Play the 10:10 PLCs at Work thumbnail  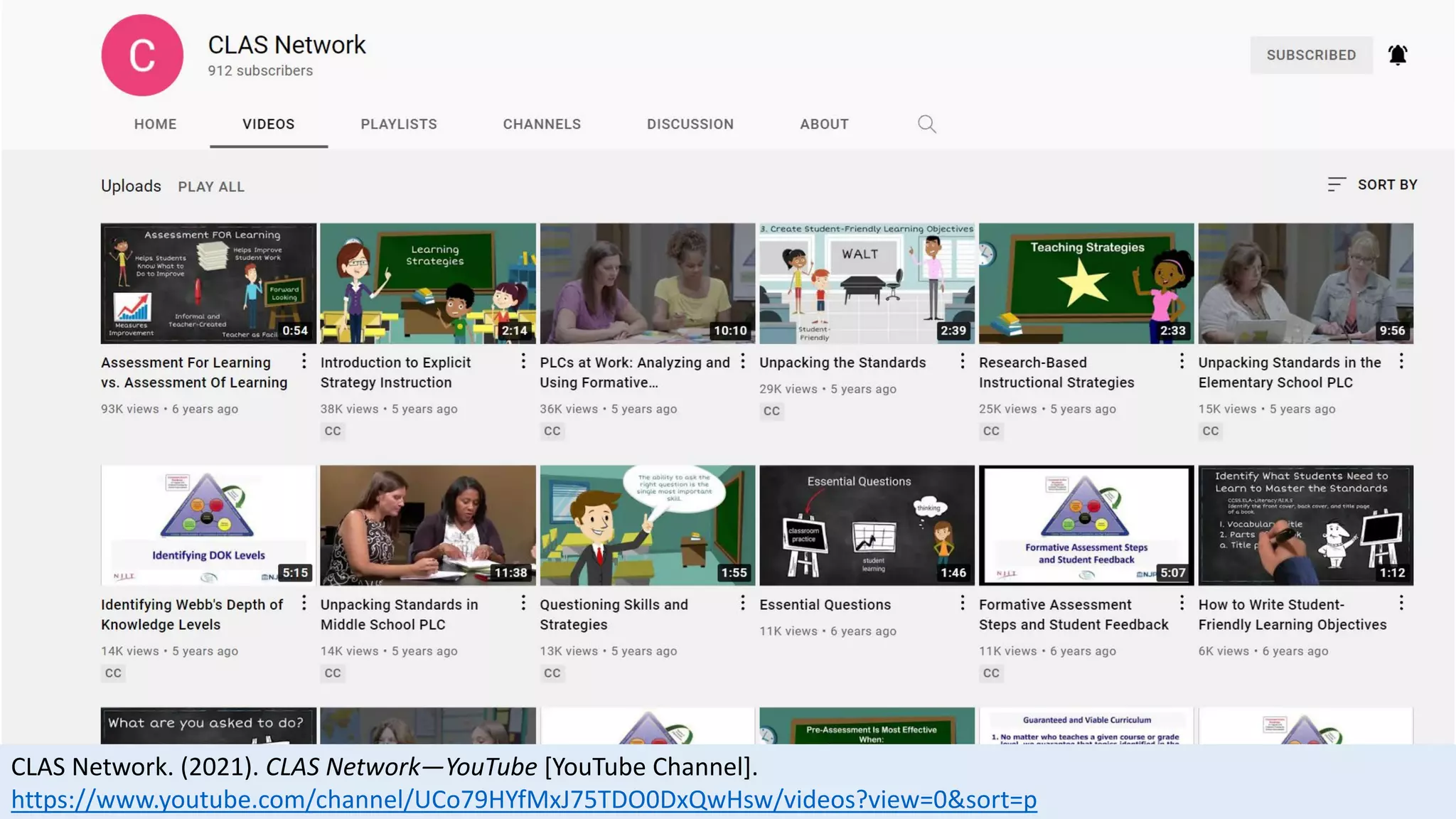click(648, 284)
